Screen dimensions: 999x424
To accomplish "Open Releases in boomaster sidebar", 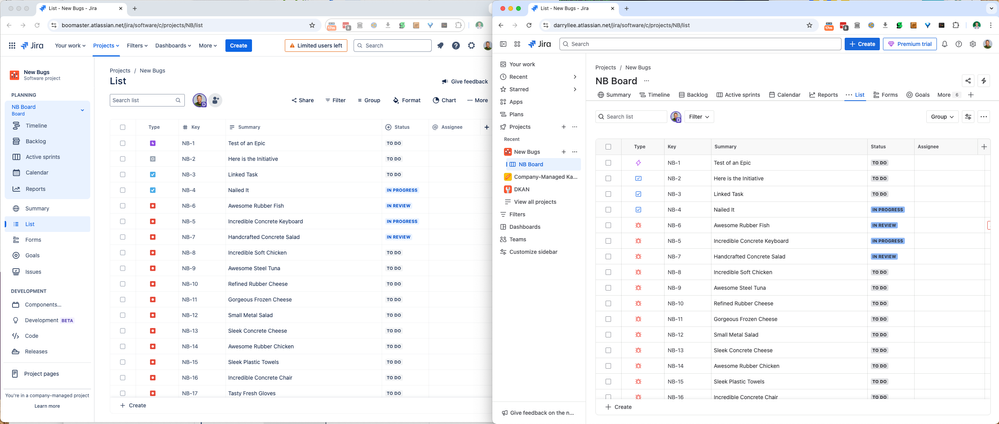I will click(36, 351).
